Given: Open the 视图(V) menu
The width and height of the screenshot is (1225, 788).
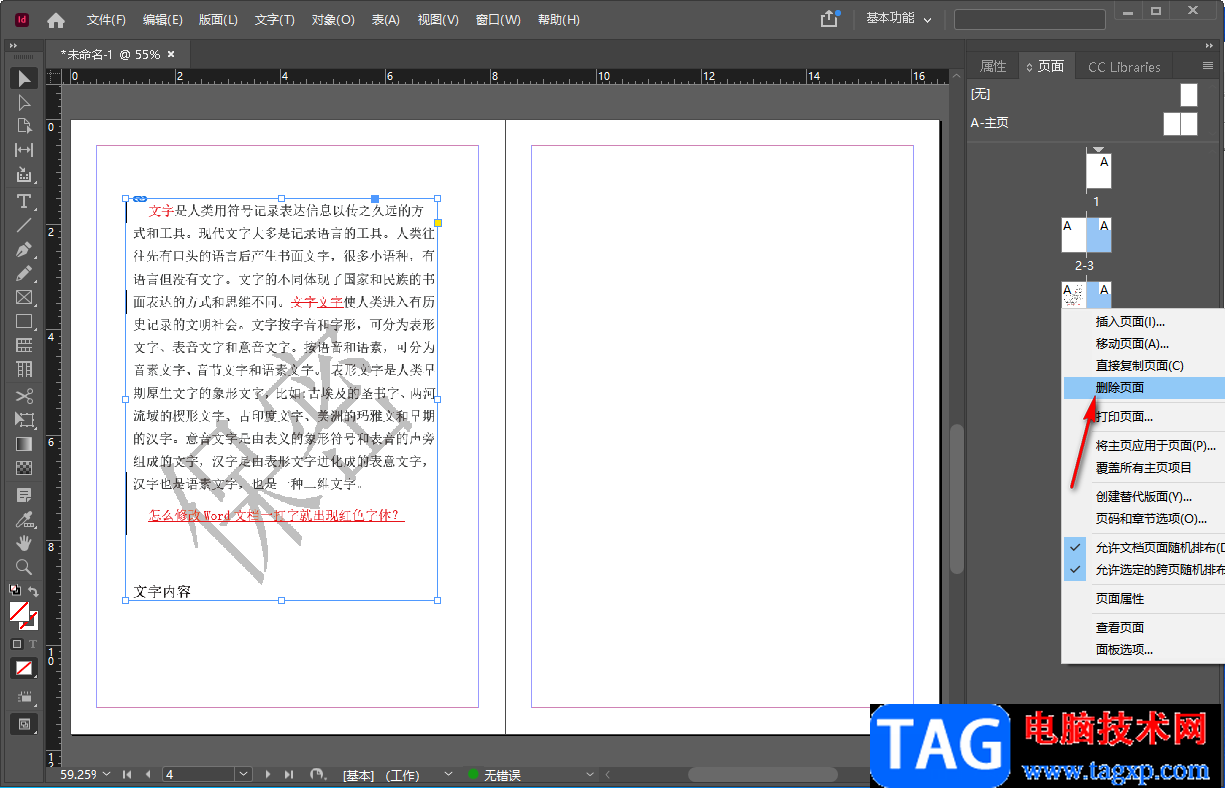Looking at the screenshot, I should pyautogui.click(x=438, y=20).
